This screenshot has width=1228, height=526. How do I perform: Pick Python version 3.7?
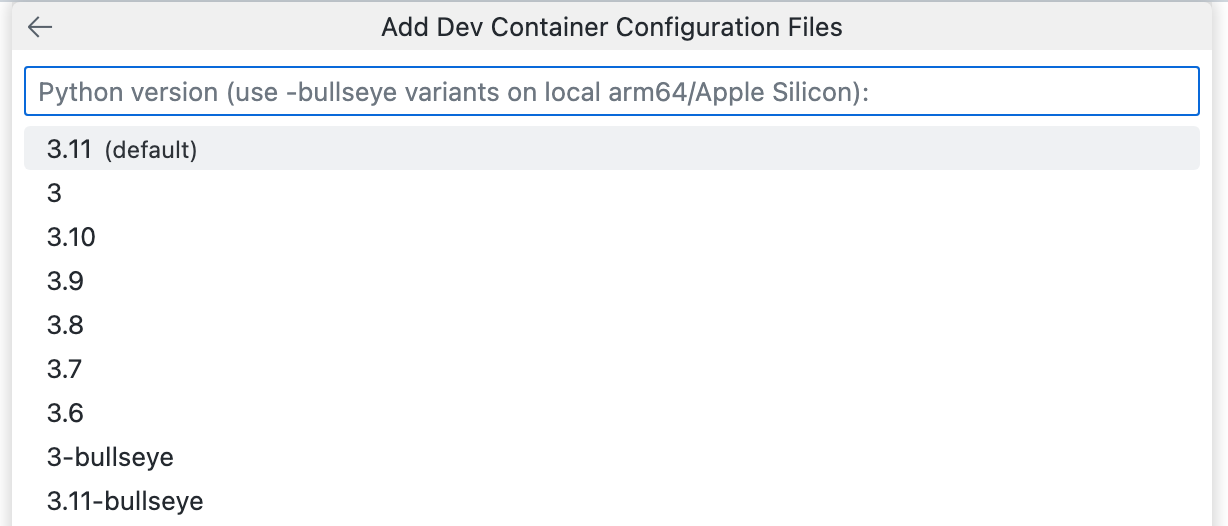click(x=65, y=369)
